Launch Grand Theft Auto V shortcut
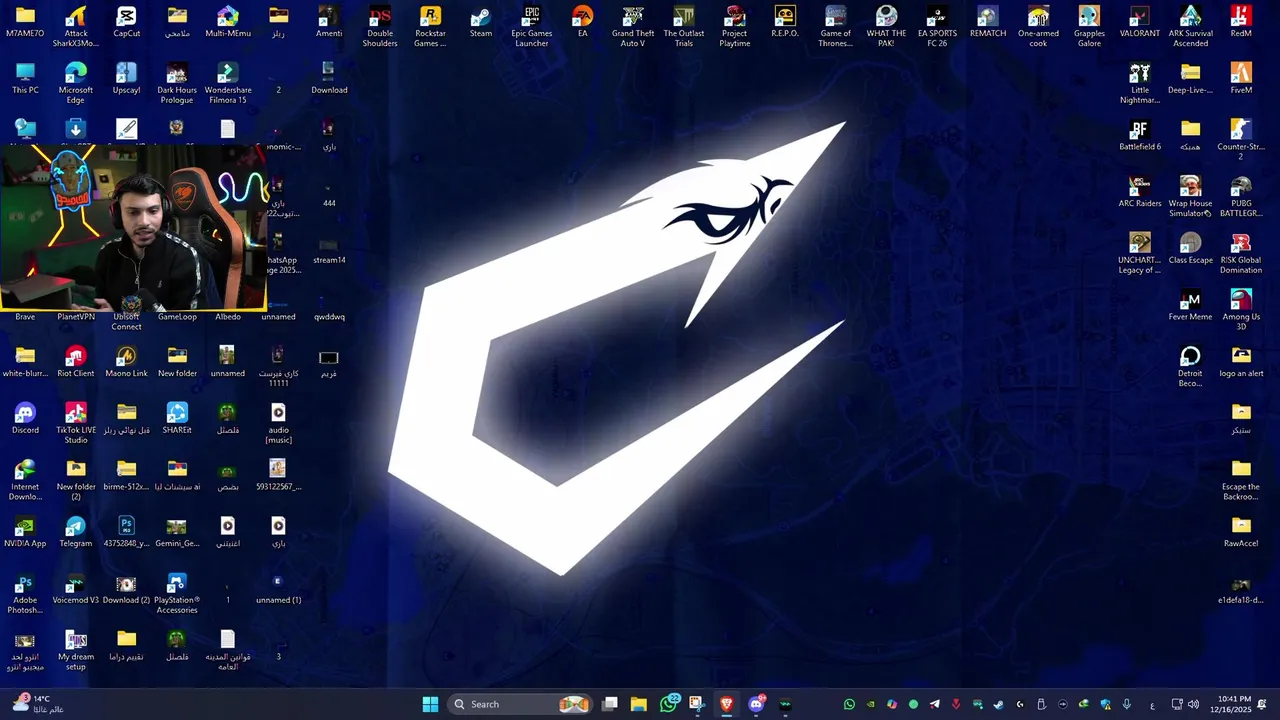 [633, 26]
